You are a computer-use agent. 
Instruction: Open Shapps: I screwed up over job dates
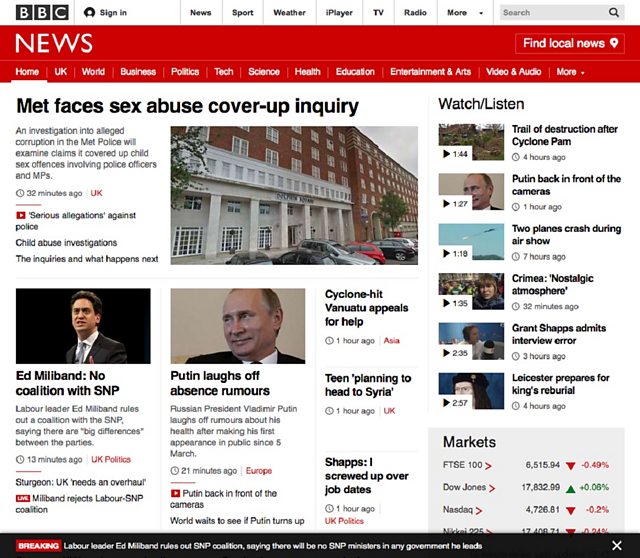(367, 476)
